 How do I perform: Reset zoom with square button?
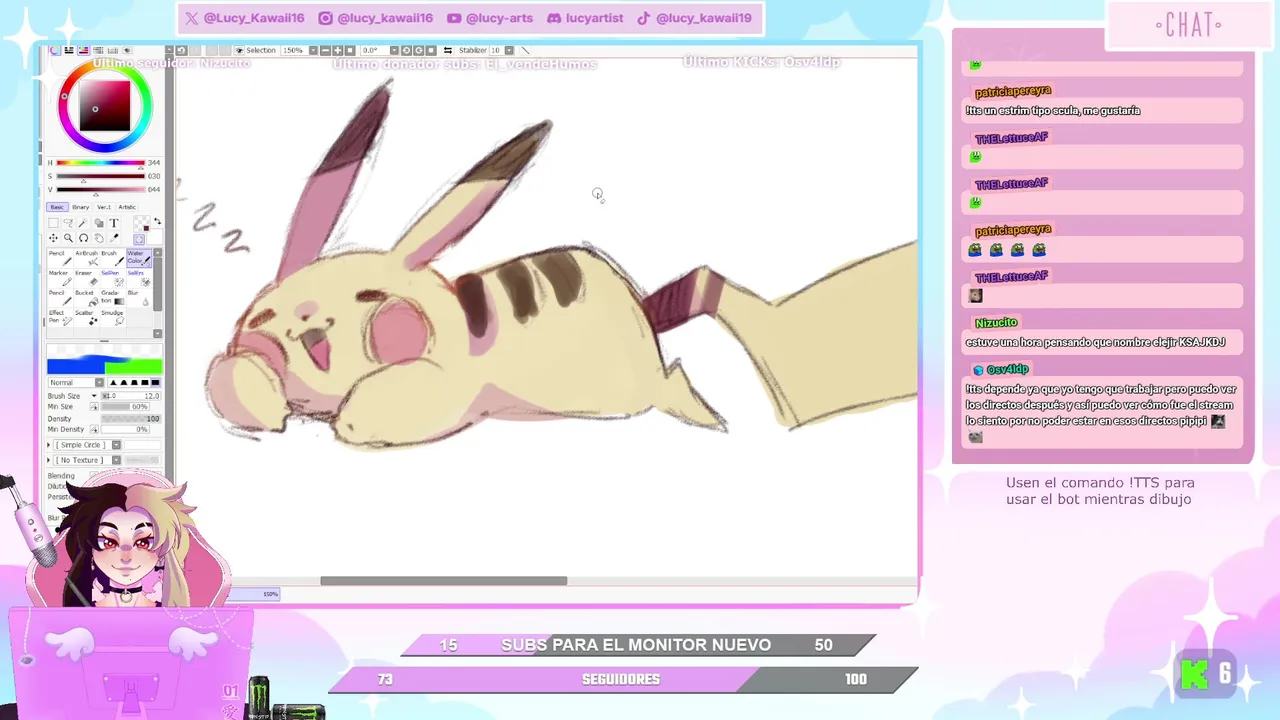click(350, 50)
